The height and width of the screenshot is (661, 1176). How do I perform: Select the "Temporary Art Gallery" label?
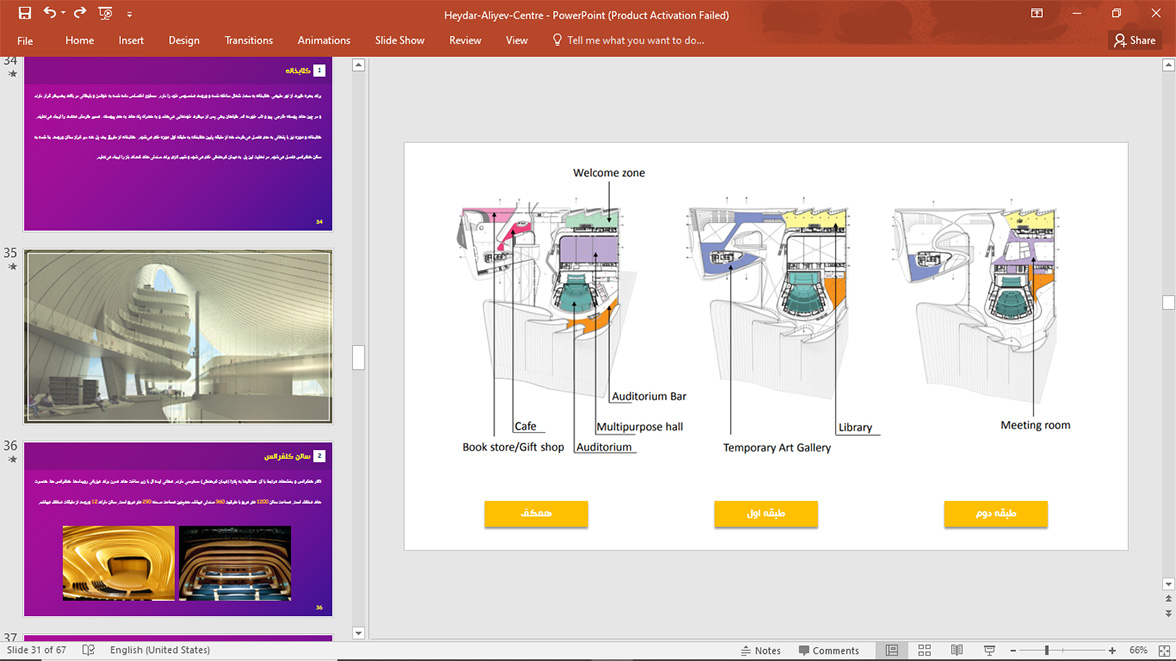pyautogui.click(x=777, y=448)
